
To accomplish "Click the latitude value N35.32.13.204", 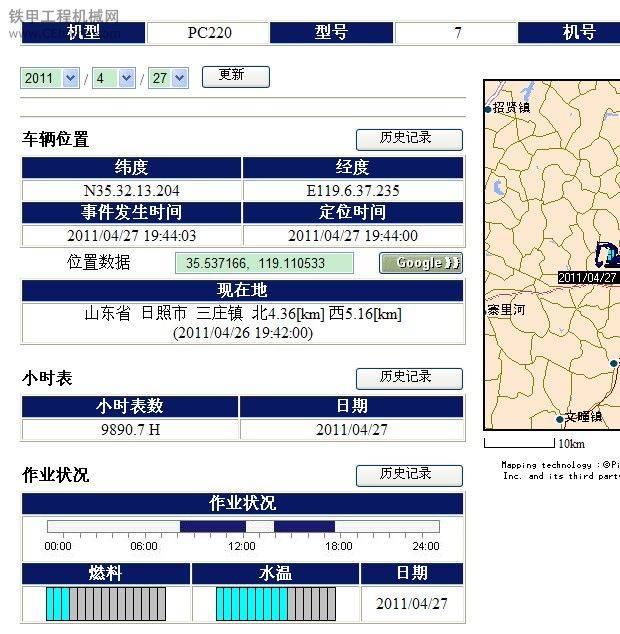I will point(131,190).
